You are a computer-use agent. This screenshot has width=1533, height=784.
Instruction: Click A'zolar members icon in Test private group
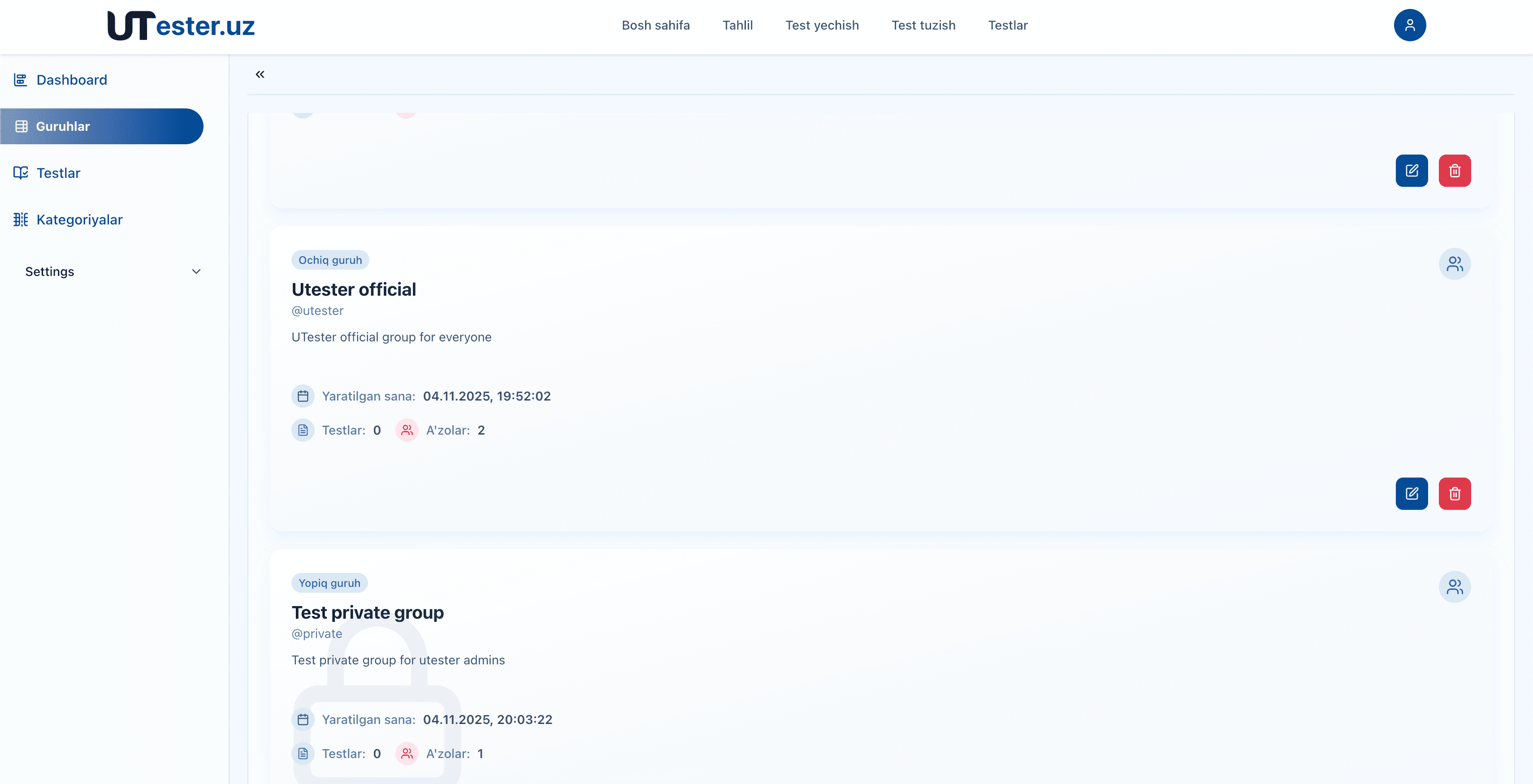[407, 754]
